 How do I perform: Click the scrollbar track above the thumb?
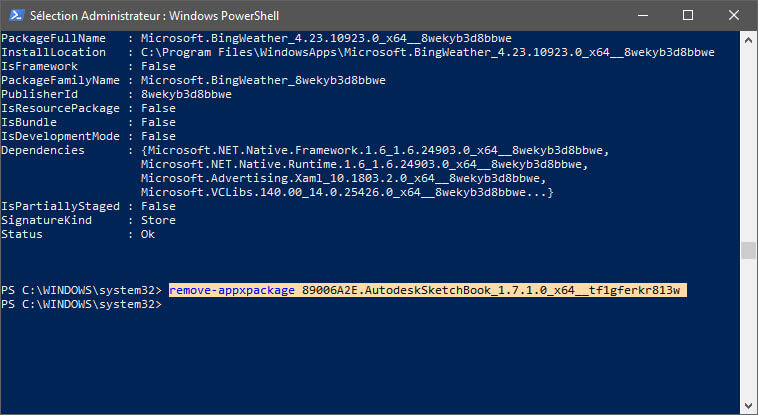pos(748,144)
